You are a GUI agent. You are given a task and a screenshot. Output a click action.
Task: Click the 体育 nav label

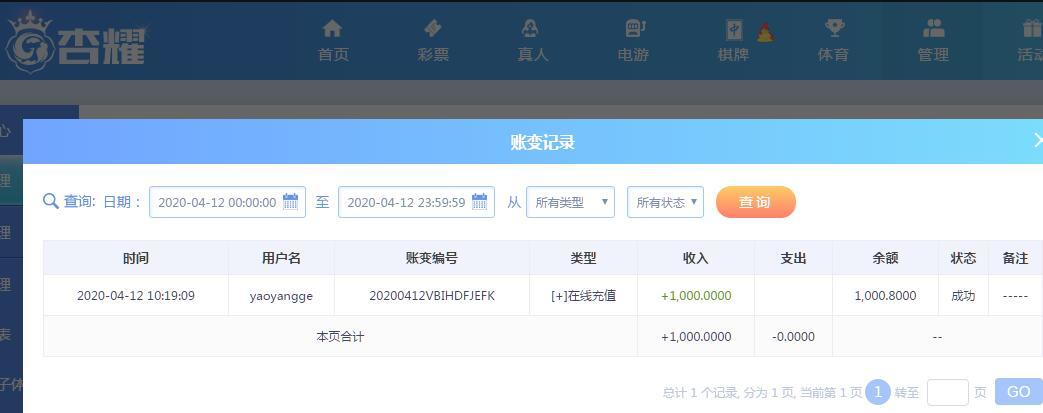[x=833, y=55]
